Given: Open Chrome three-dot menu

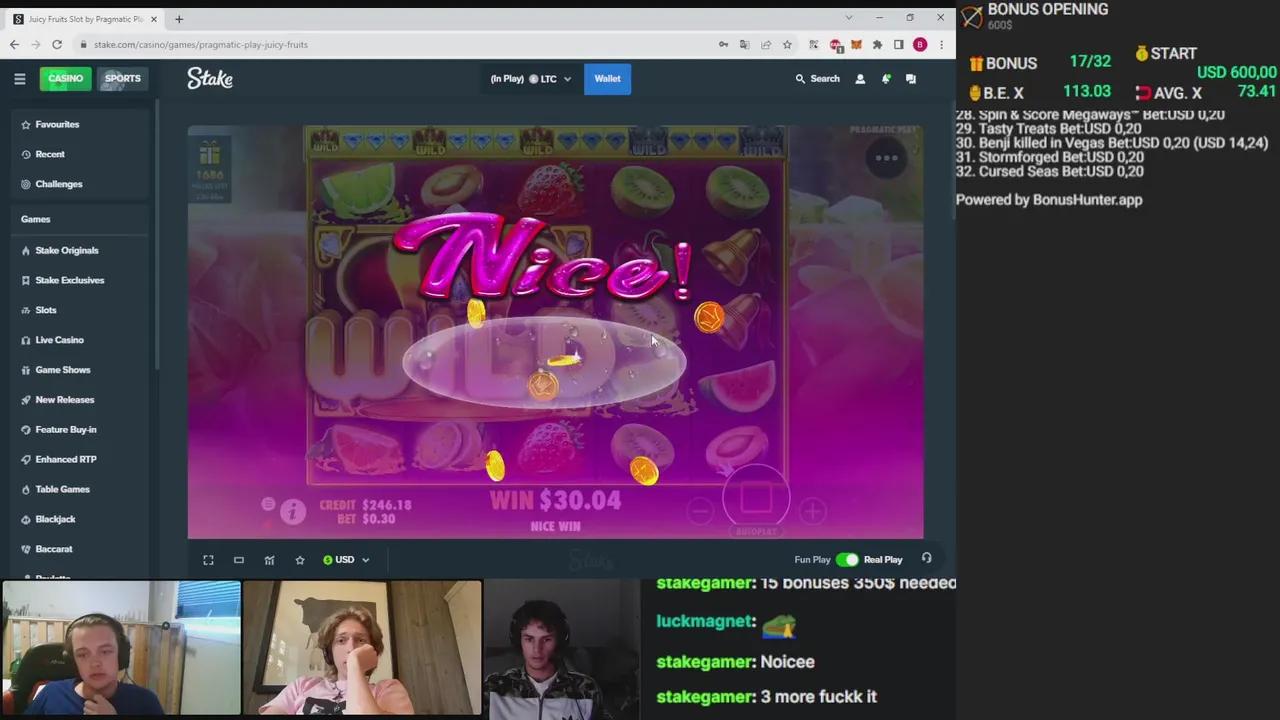Looking at the screenshot, I should (941, 44).
